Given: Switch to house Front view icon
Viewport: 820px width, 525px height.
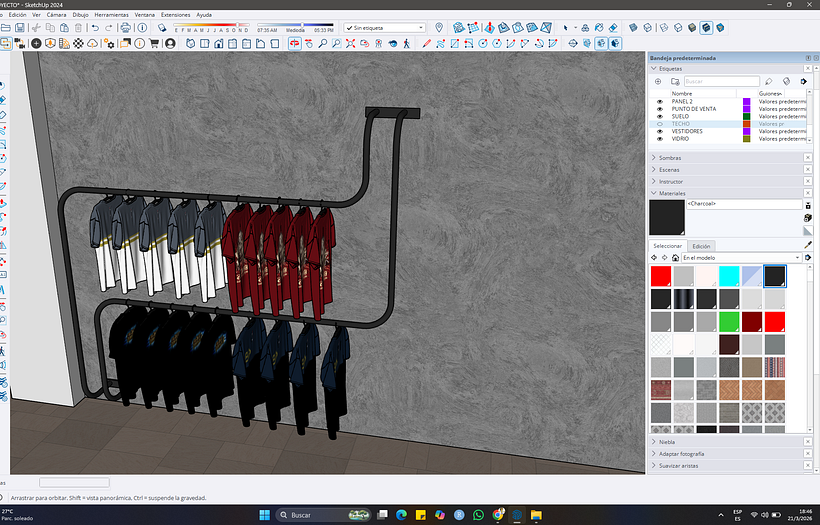Looking at the screenshot, I should [219, 43].
